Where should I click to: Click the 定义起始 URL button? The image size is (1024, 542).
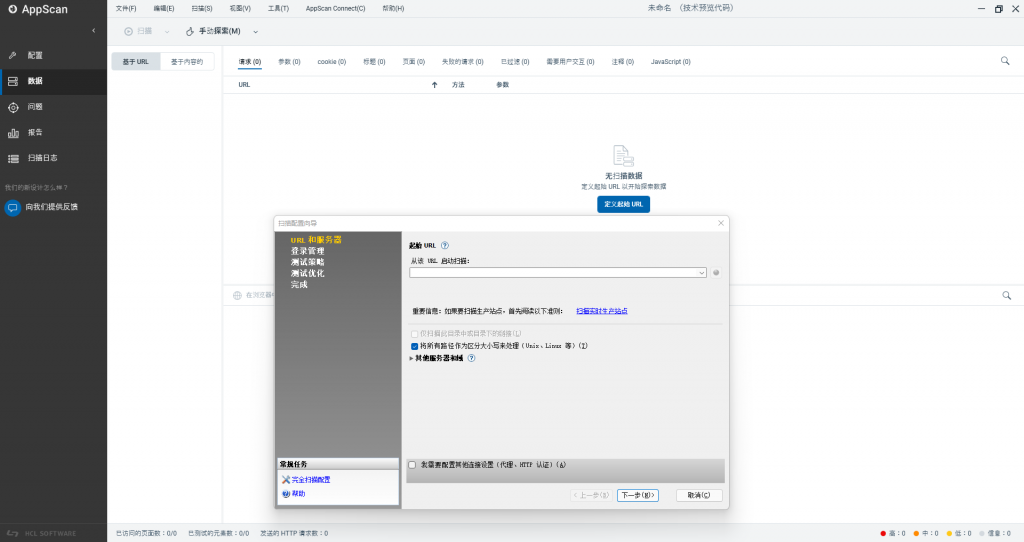[623, 204]
